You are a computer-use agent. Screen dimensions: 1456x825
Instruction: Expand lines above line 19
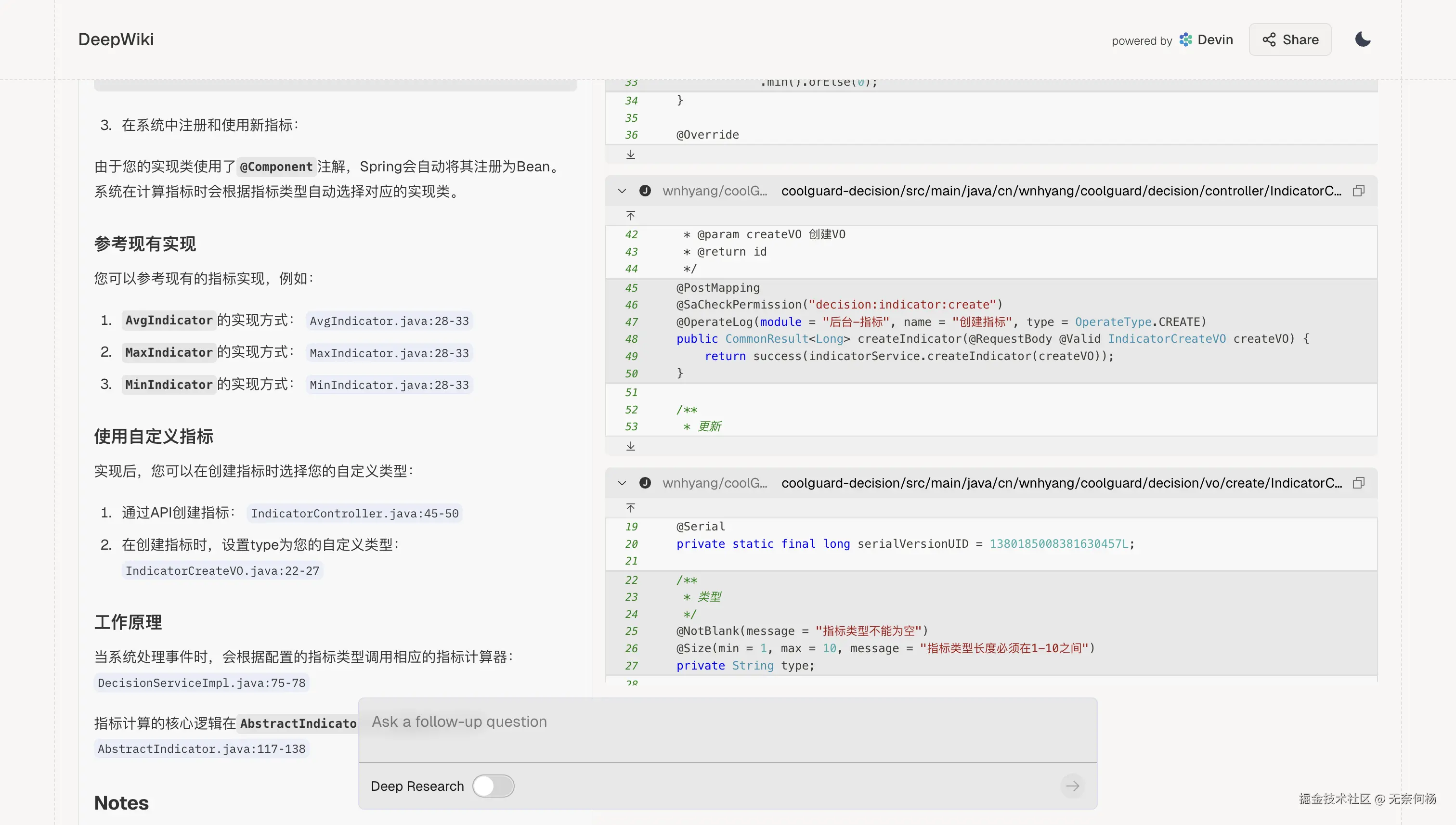[x=631, y=508]
